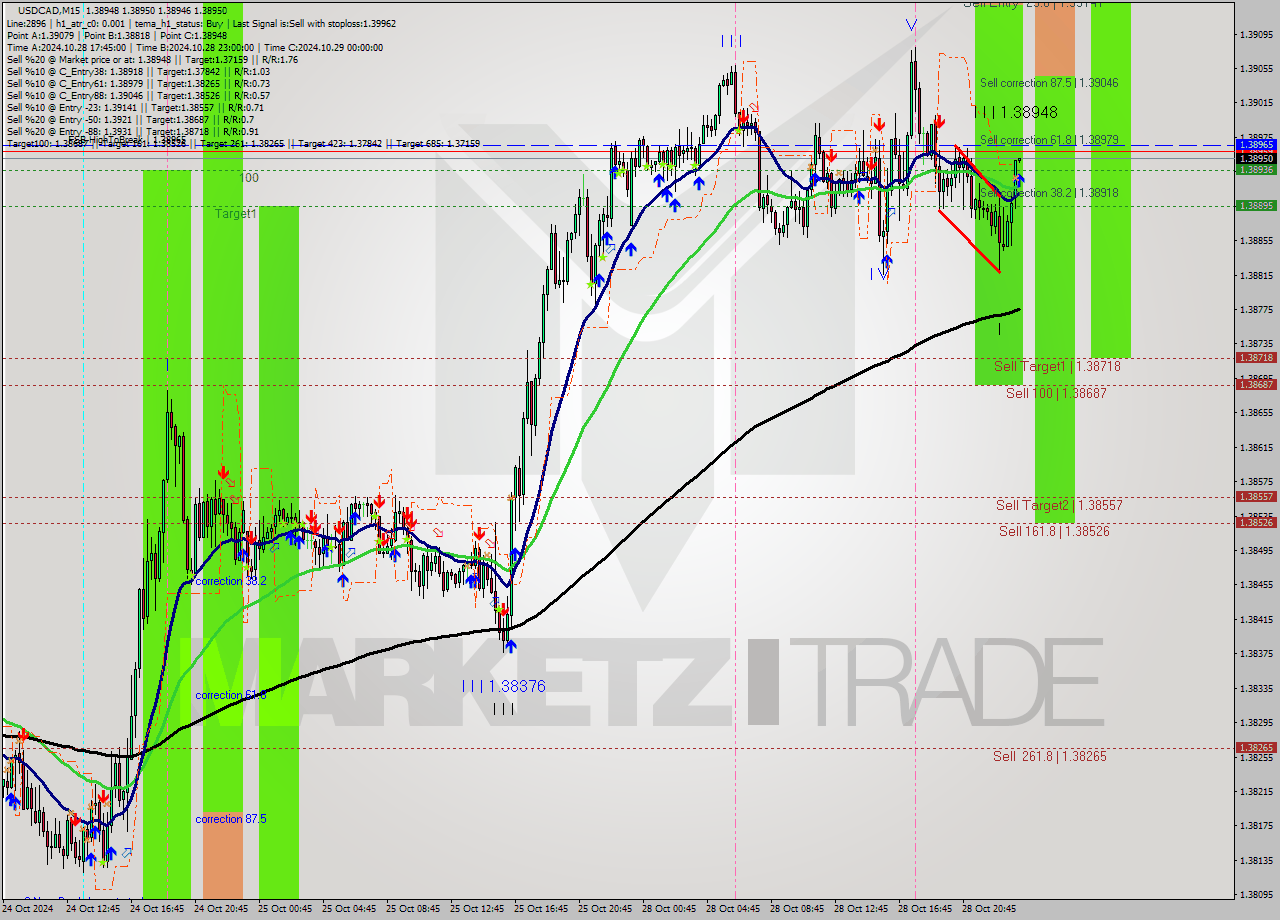Click the red 1.38265 price tag

click(x=1256, y=748)
